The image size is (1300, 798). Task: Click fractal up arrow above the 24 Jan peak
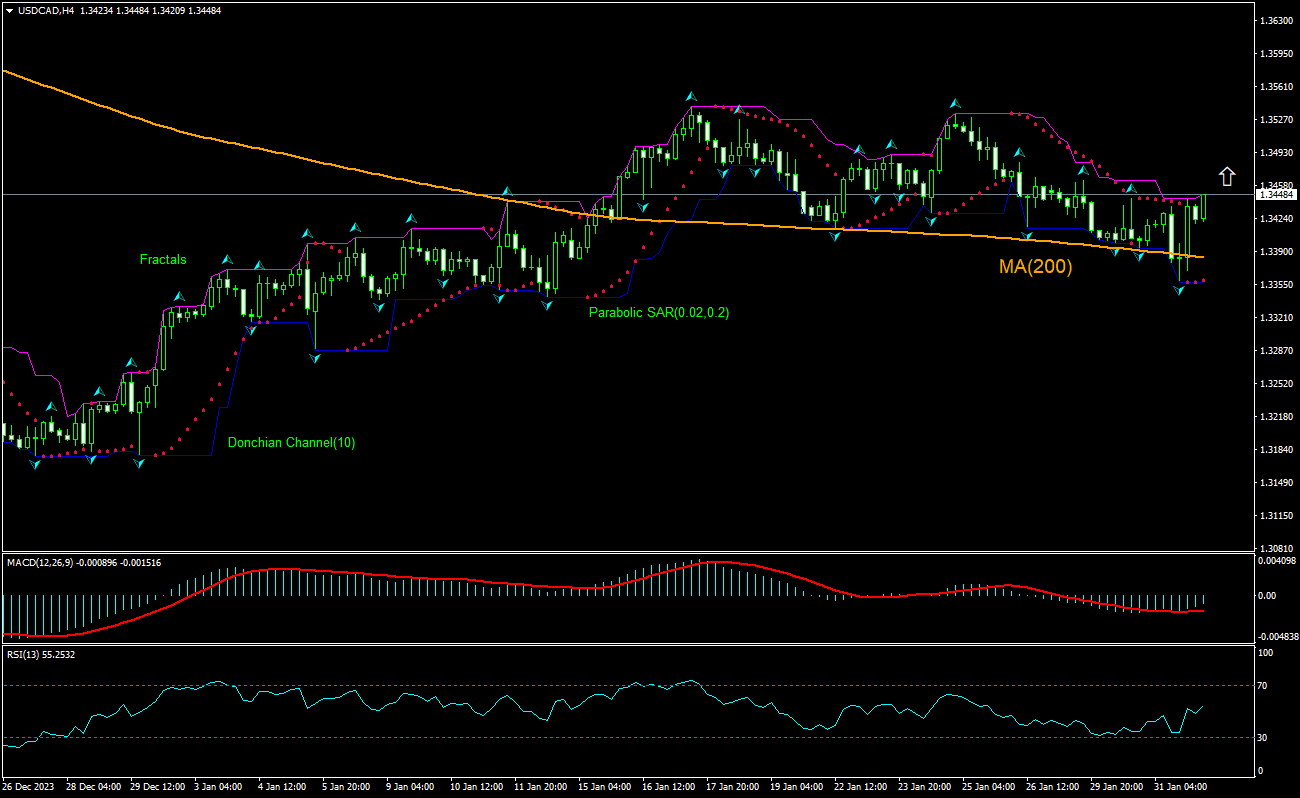pyautogui.click(x=955, y=104)
